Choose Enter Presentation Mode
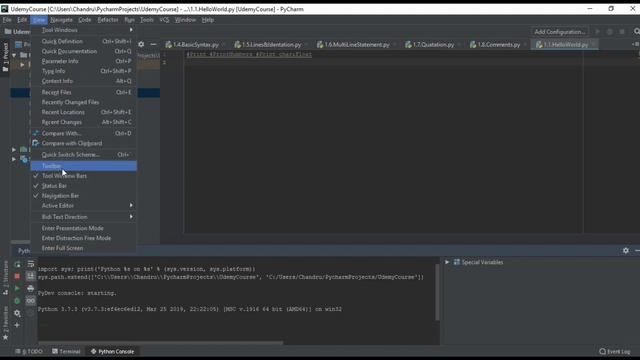 click(x=84, y=228)
